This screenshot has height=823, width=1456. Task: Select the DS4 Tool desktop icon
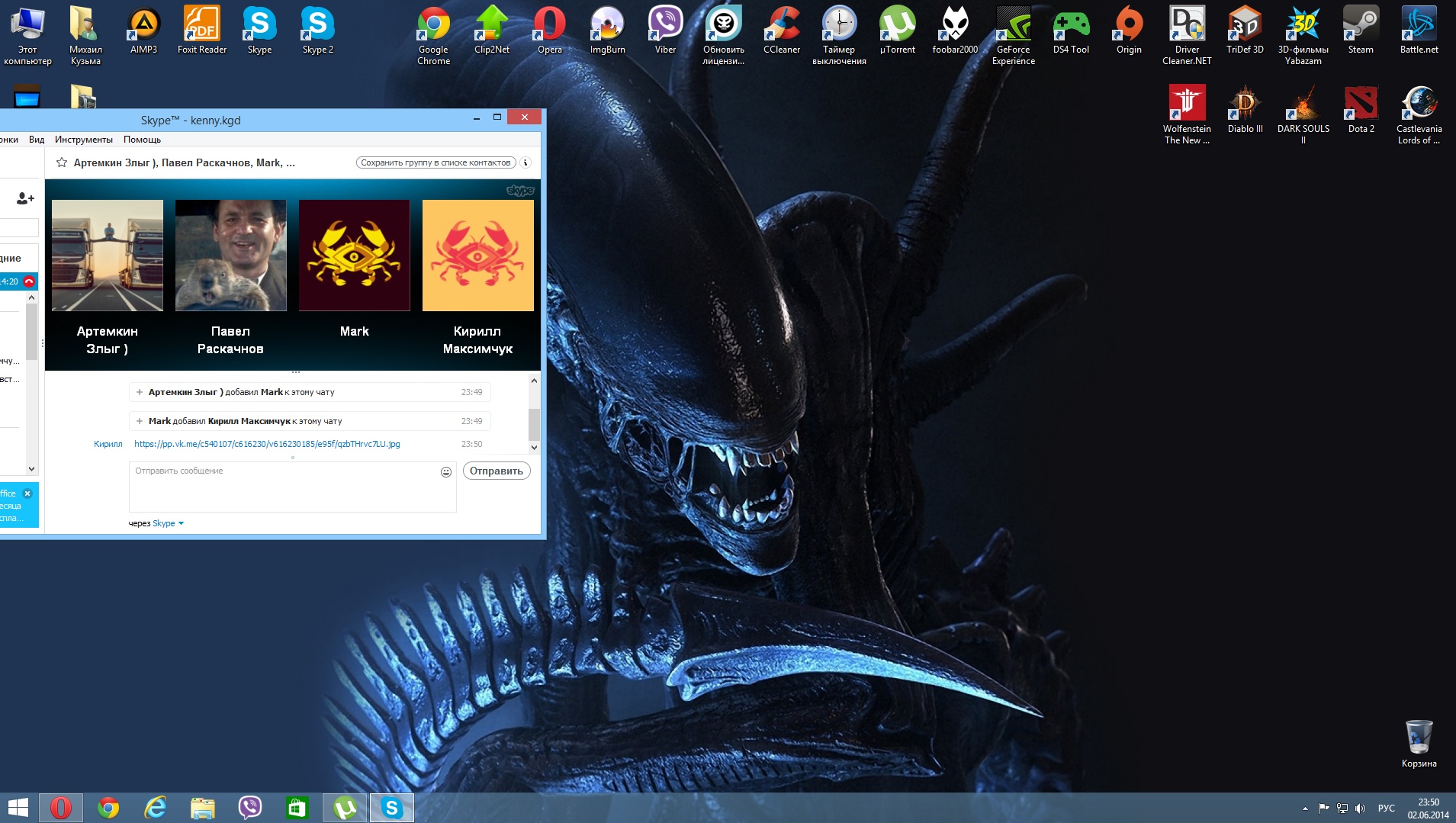1071,31
